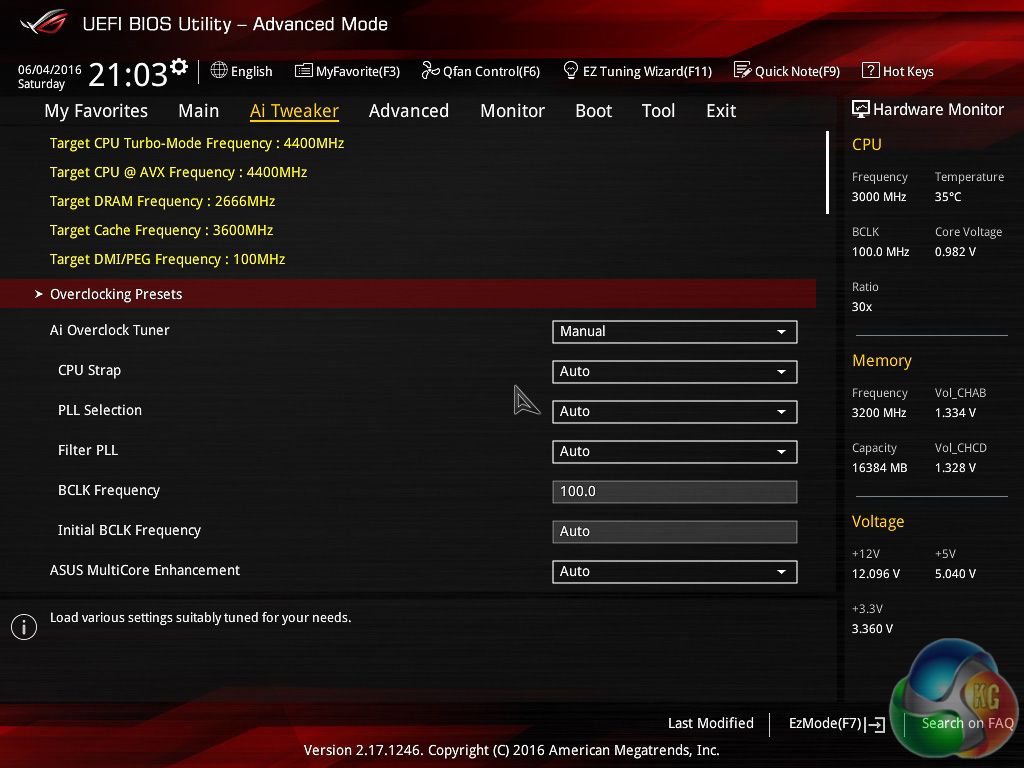
Task: Click the Hardware Monitor display icon
Action: point(861,109)
